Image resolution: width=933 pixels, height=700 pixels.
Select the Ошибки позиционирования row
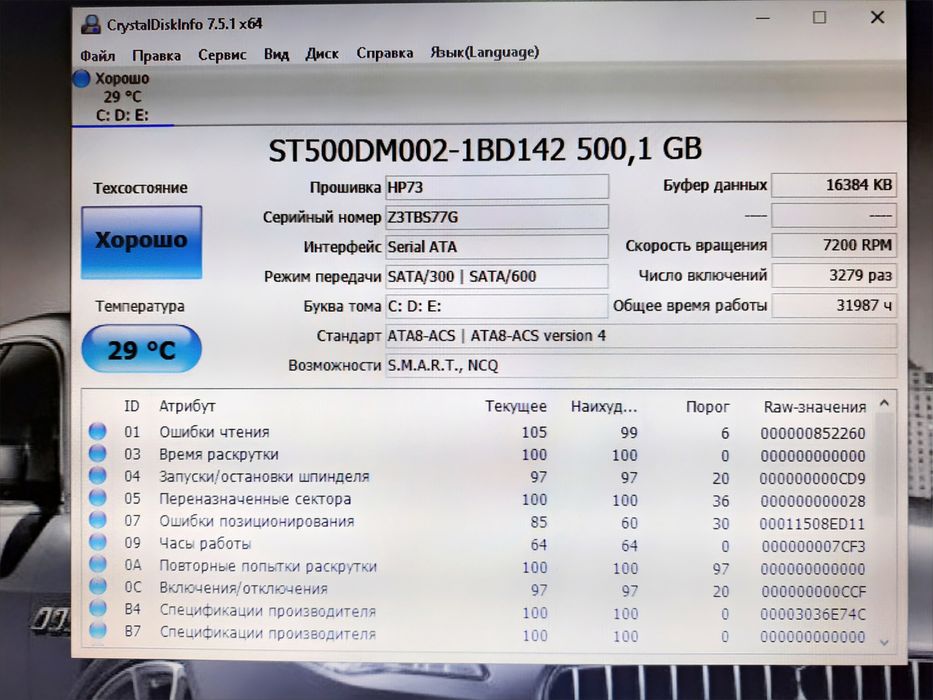pos(479,522)
